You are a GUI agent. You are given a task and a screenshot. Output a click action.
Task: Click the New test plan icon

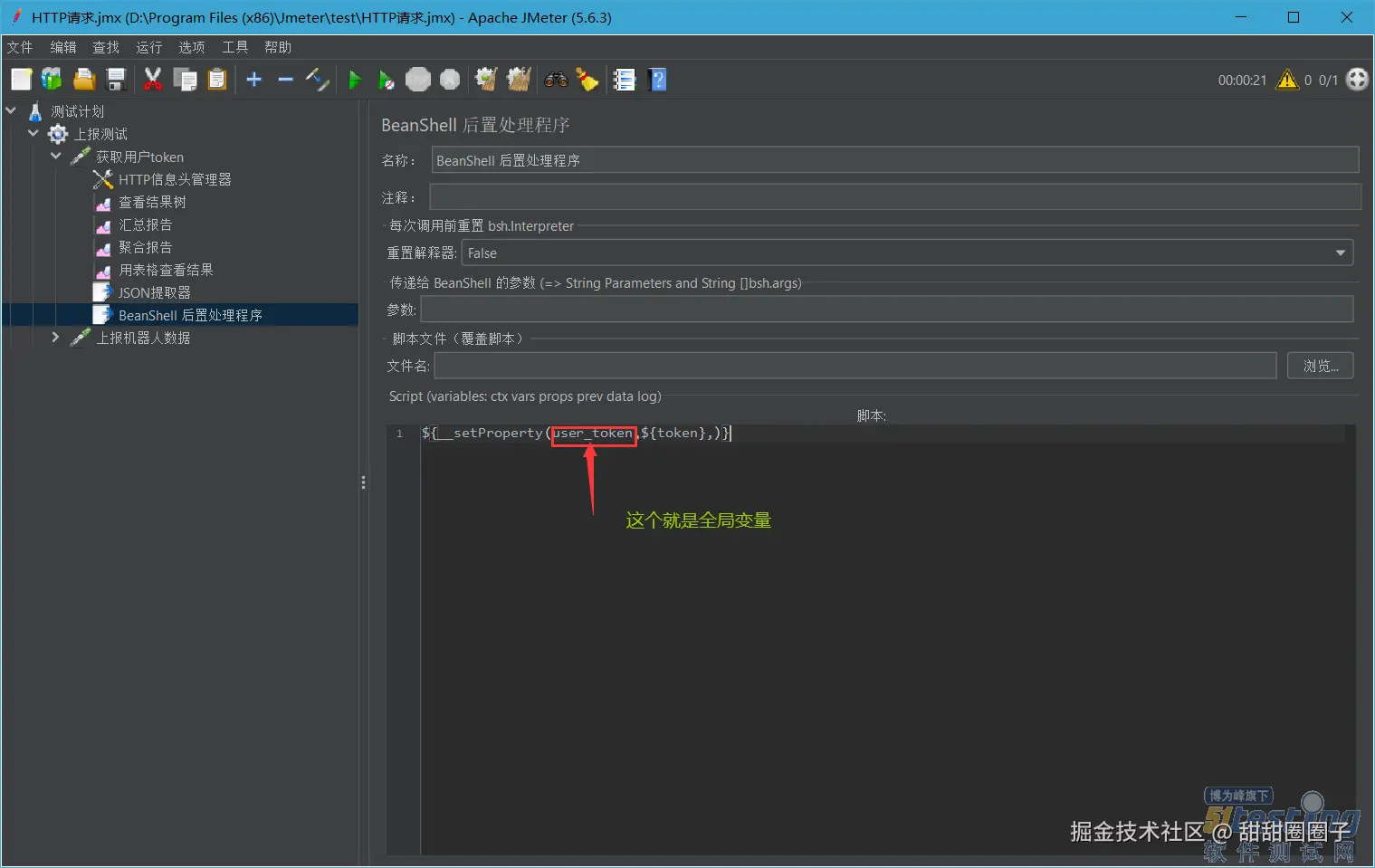point(22,80)
